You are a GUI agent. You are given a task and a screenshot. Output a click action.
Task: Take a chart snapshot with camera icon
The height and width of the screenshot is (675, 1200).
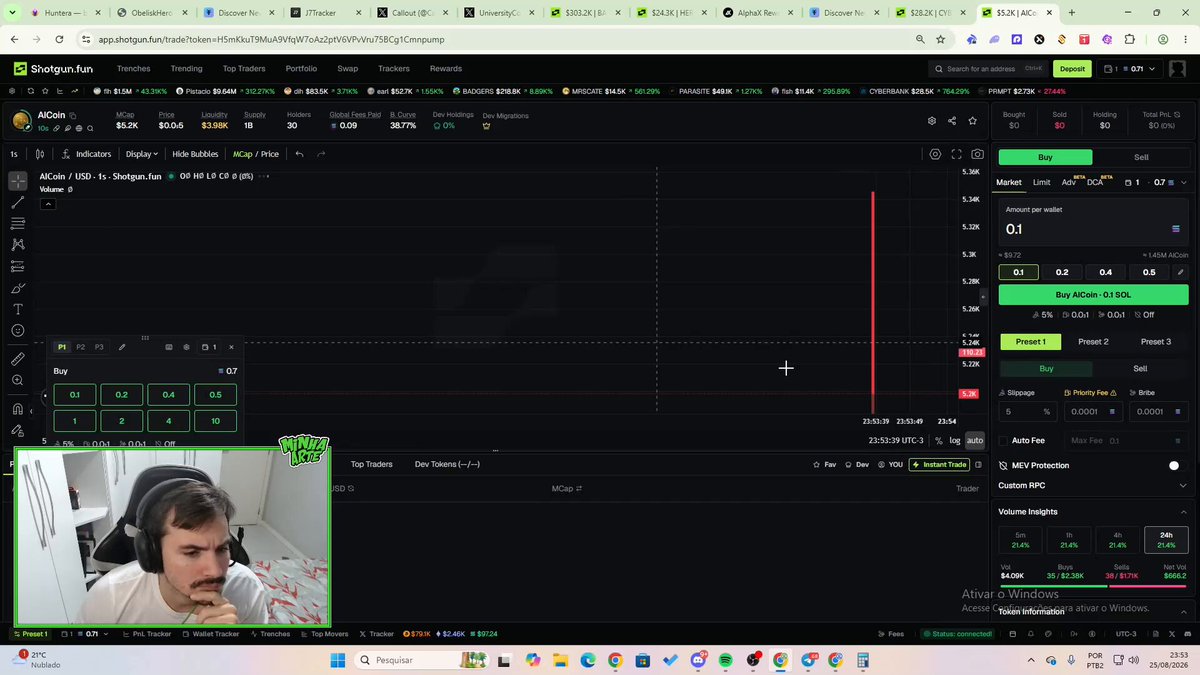point(977,154)
